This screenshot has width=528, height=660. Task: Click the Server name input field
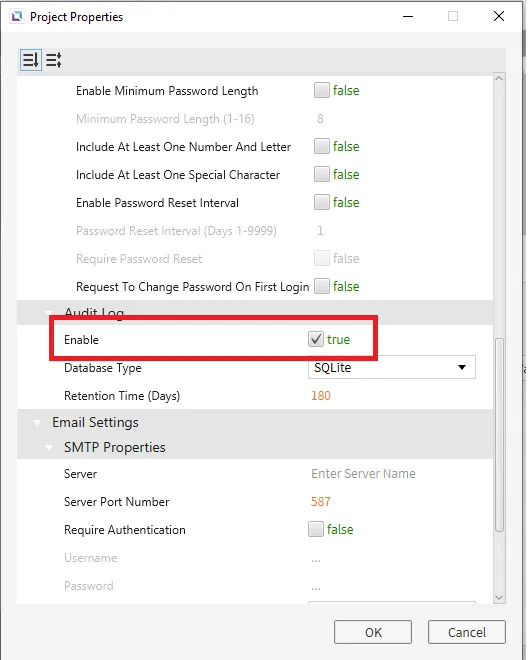coord(393,474)
